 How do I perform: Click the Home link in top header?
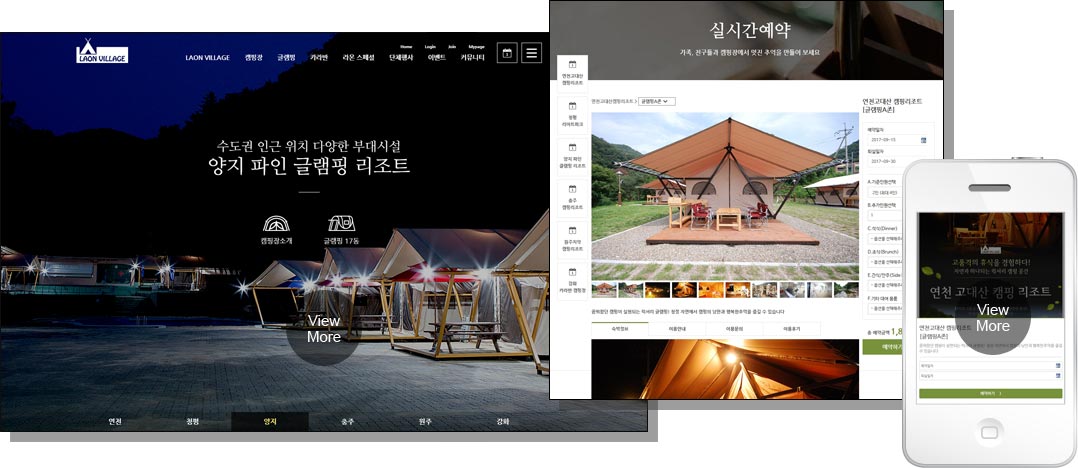[406, 47]
